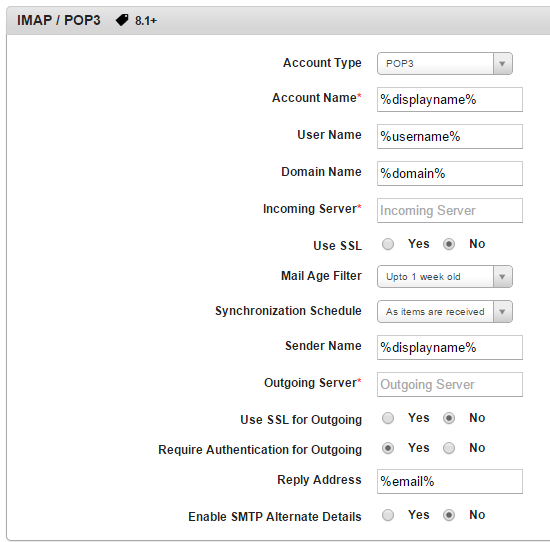
Task: Select No for Use SSL for Outgoing
Action: pyautogui.click(x=449, y=418)
